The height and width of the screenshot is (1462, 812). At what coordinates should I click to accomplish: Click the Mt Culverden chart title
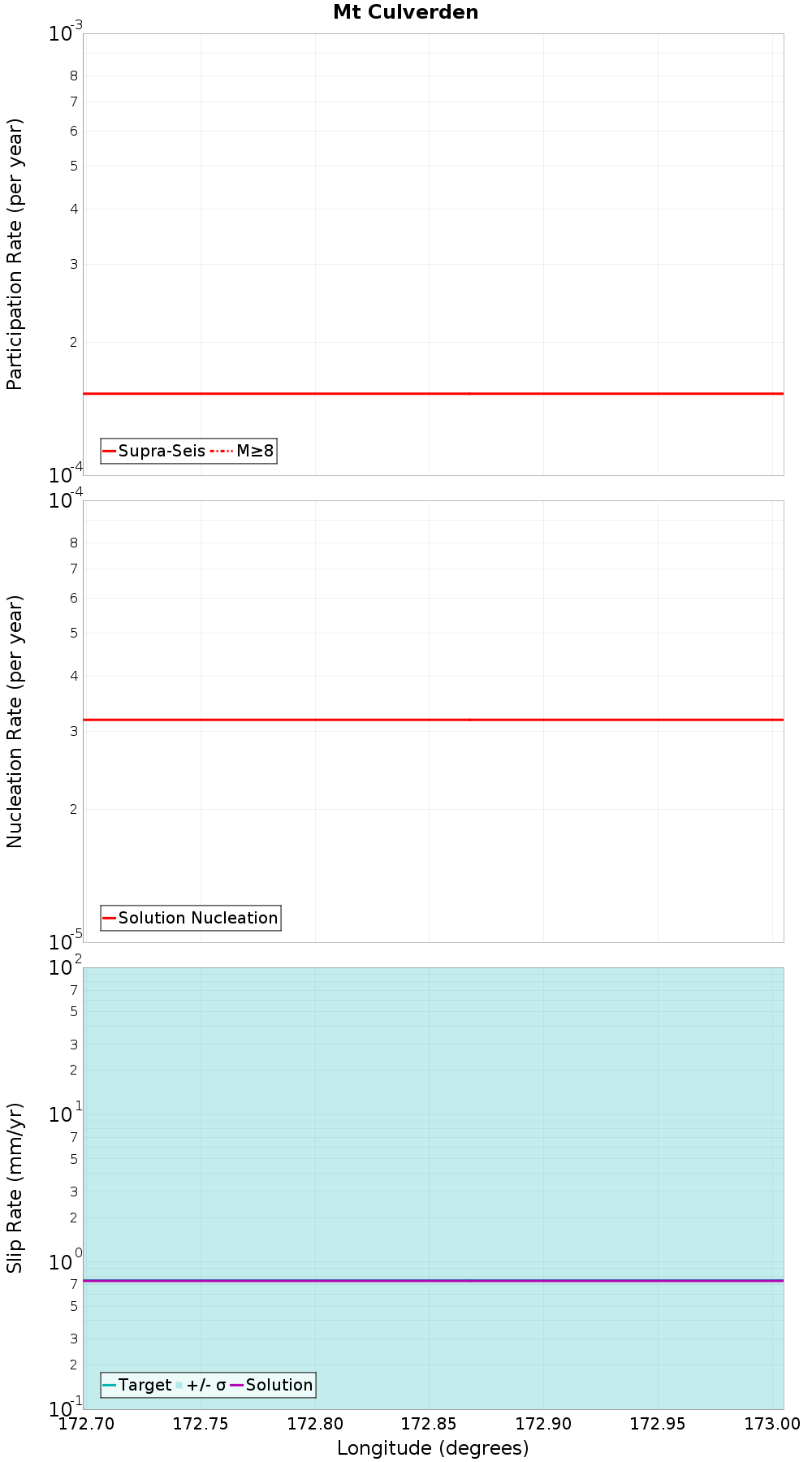click(406, 12)
